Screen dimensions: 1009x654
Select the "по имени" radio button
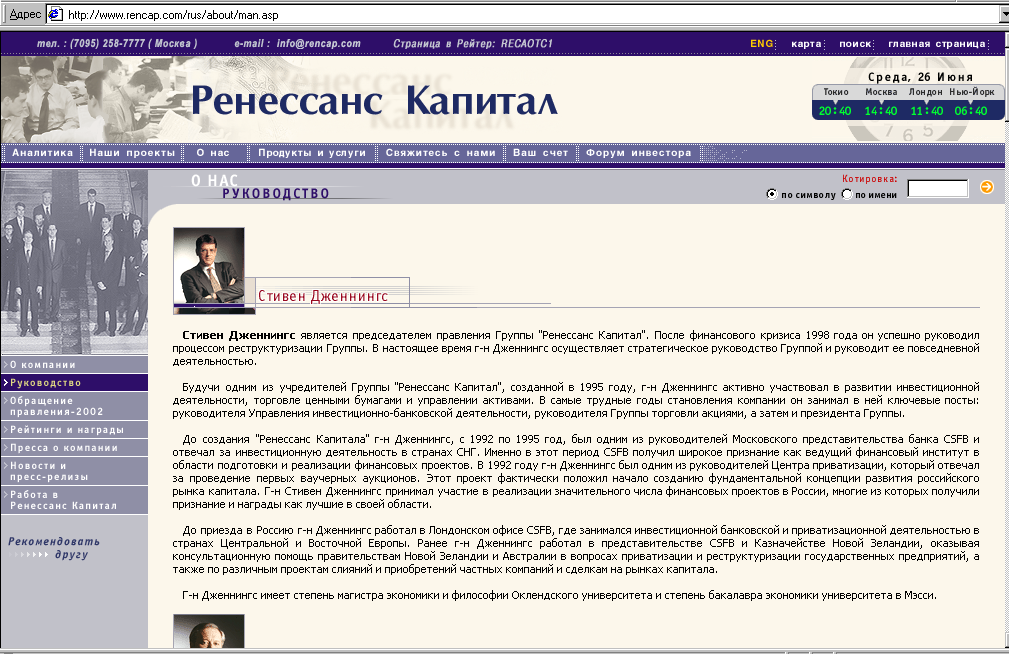847,194
